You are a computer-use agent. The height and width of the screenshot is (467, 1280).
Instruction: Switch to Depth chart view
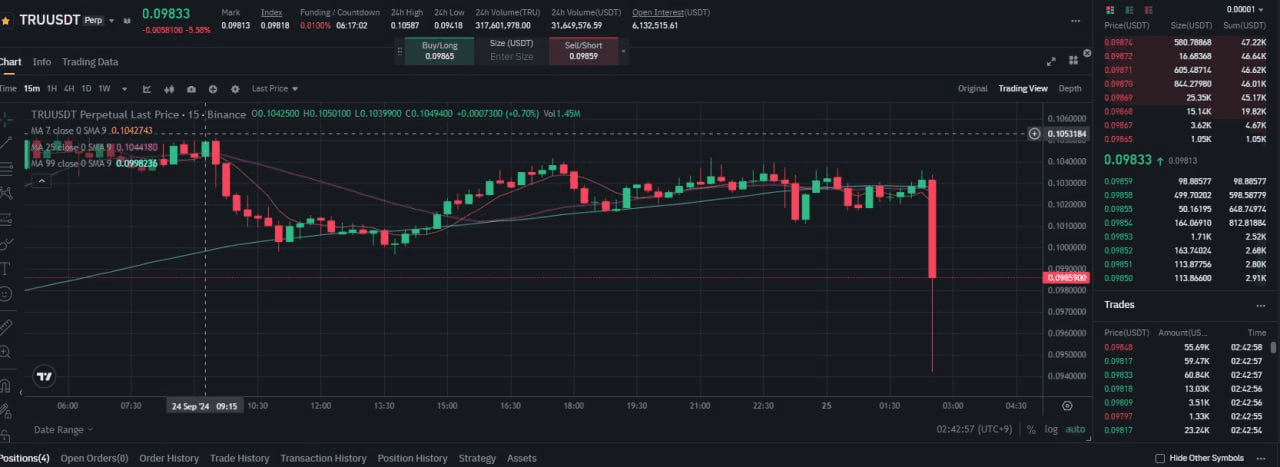[x=1070, y=89]
